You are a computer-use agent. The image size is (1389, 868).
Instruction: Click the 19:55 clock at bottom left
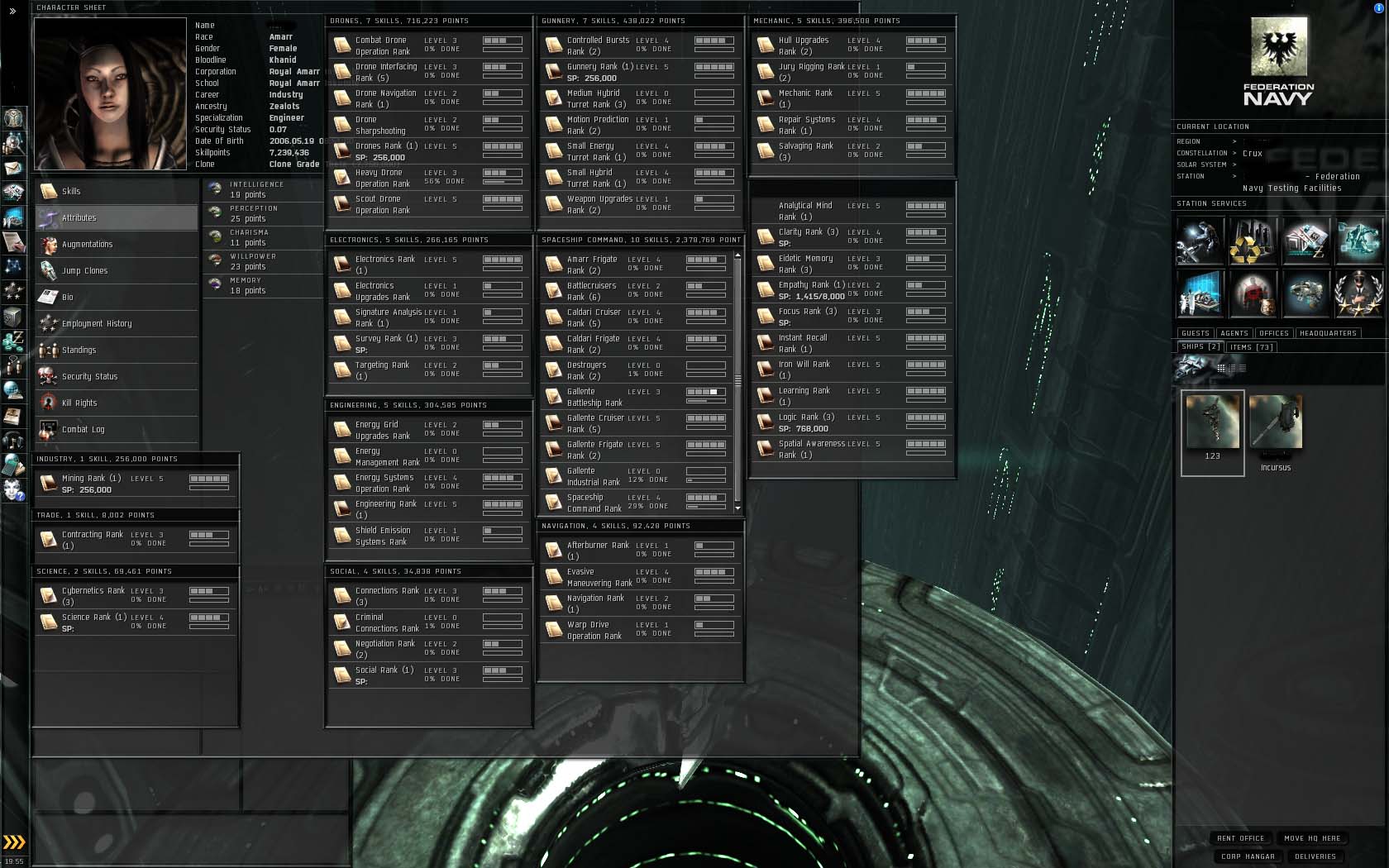[14, 861]
